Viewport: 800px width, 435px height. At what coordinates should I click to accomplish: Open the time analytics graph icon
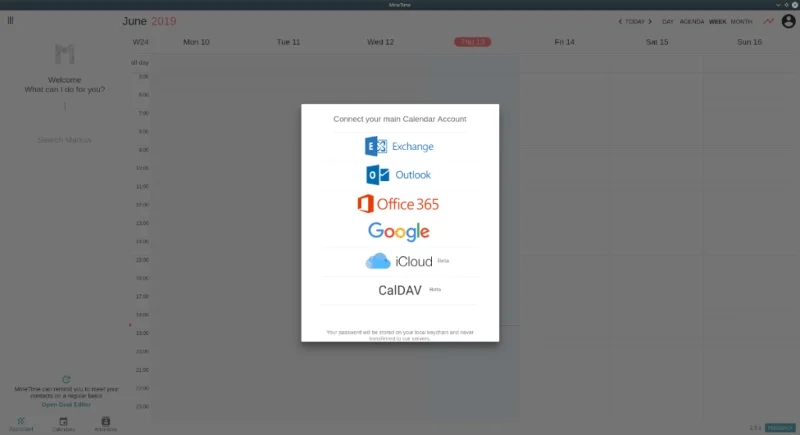768,21
